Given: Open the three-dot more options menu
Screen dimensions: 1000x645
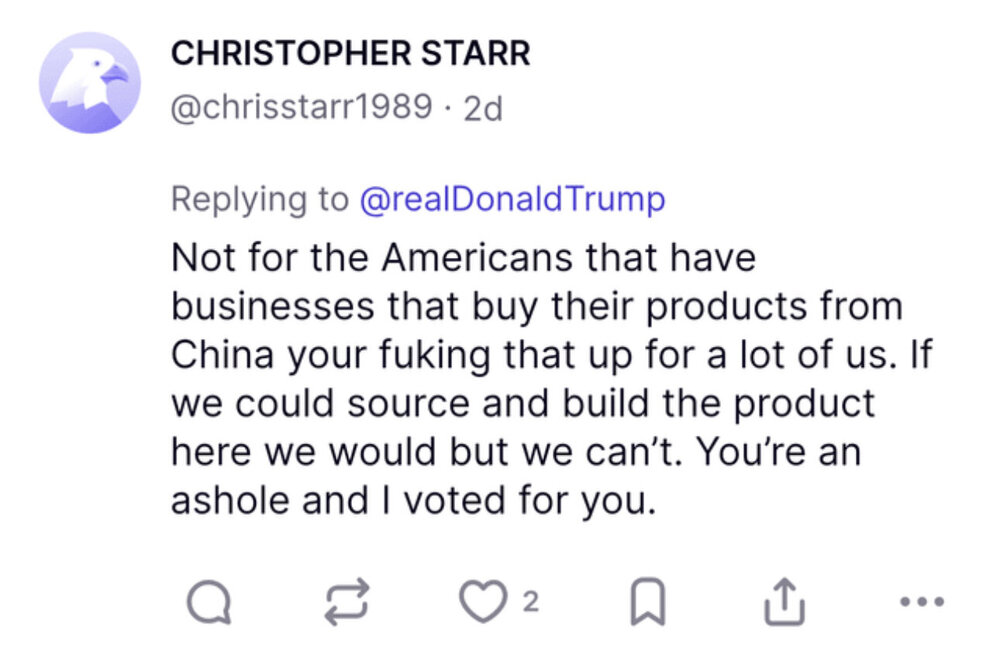Looking at the screenshot, I should (921, 602).
